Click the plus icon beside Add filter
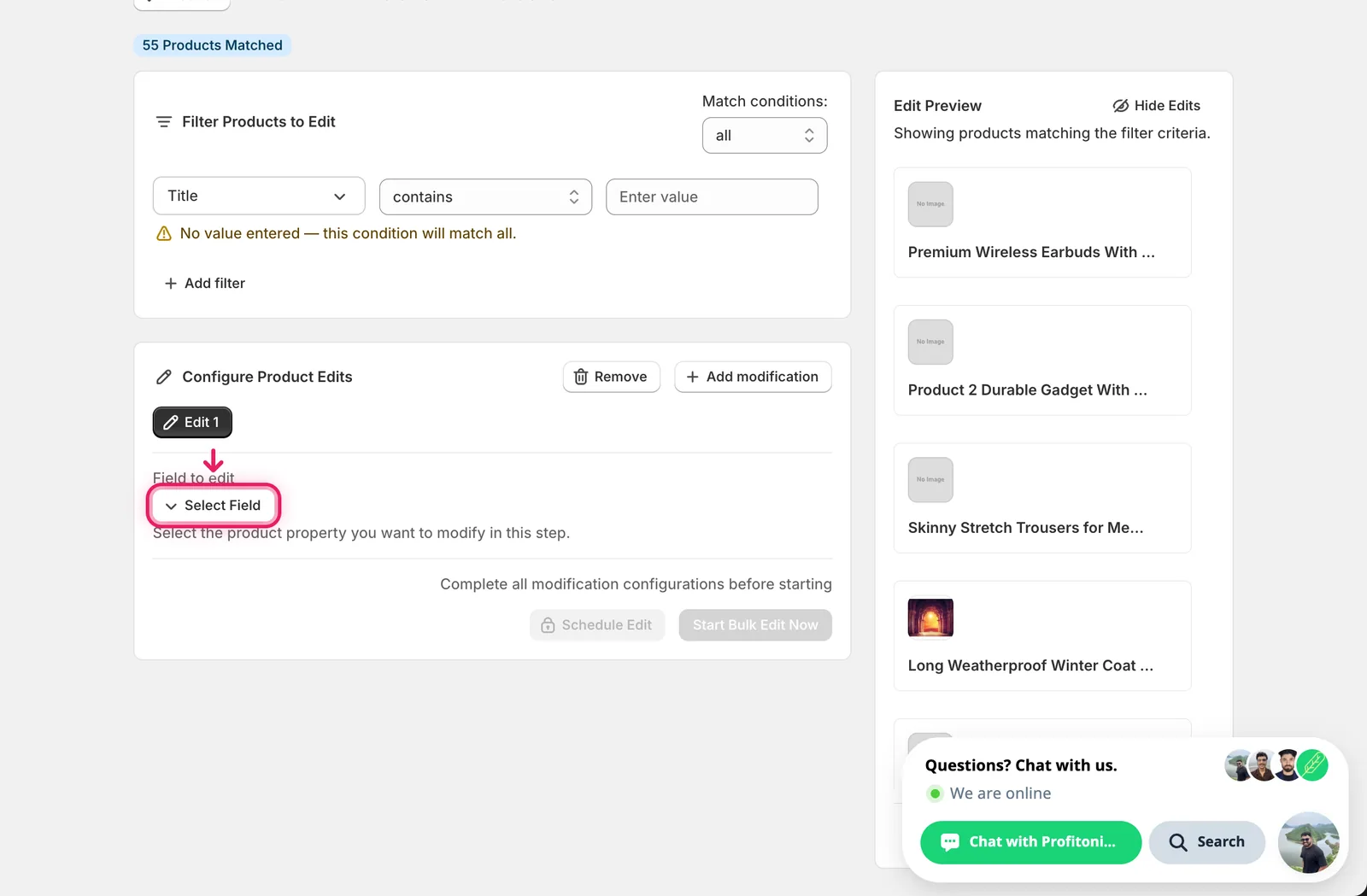This screenshot has height=896, width=1367. 171,283
